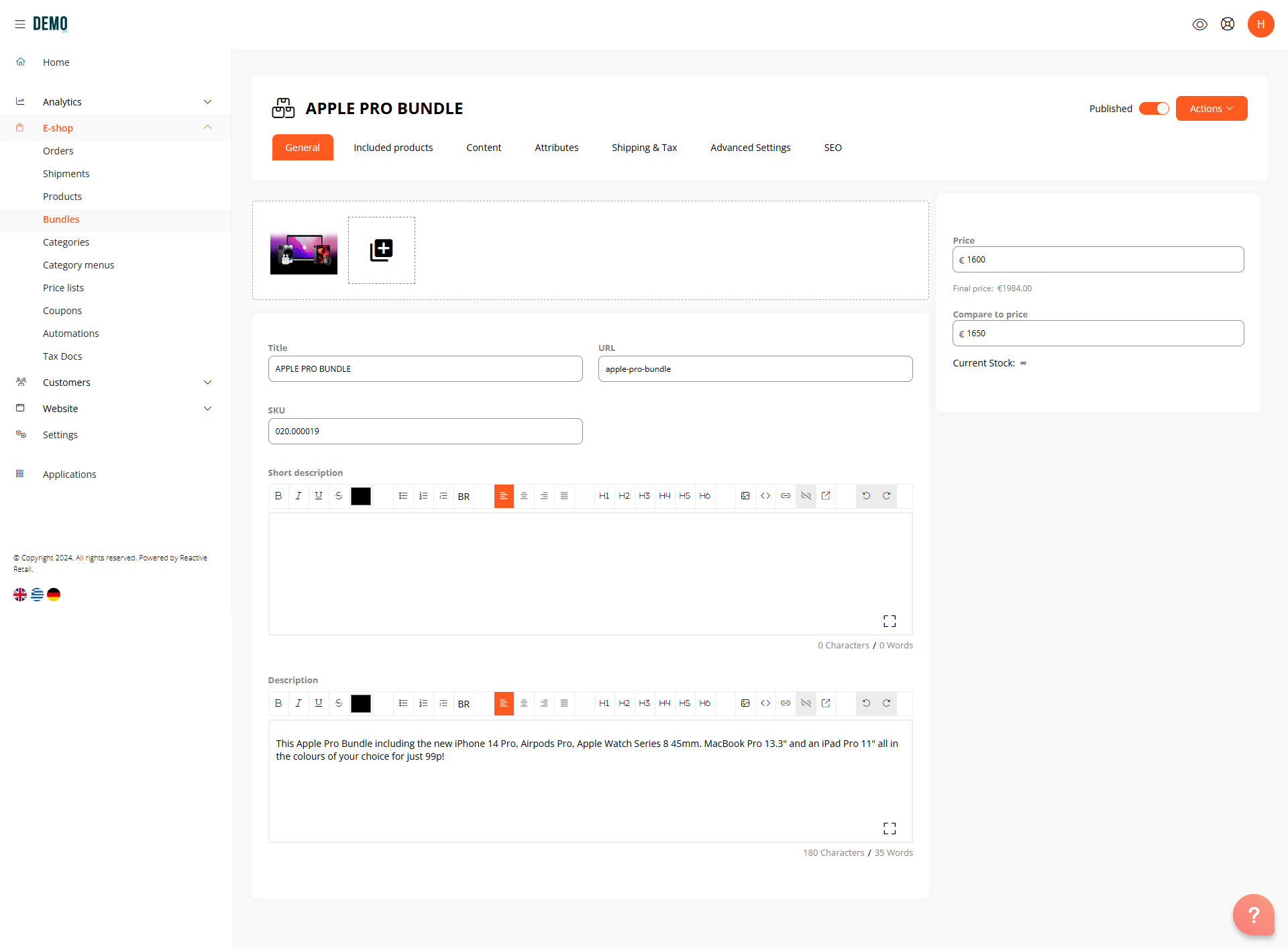Collapse the E-shop menu
This screenshot has height=949, width=1288.
pyautogui.click(x=115, y=128)
